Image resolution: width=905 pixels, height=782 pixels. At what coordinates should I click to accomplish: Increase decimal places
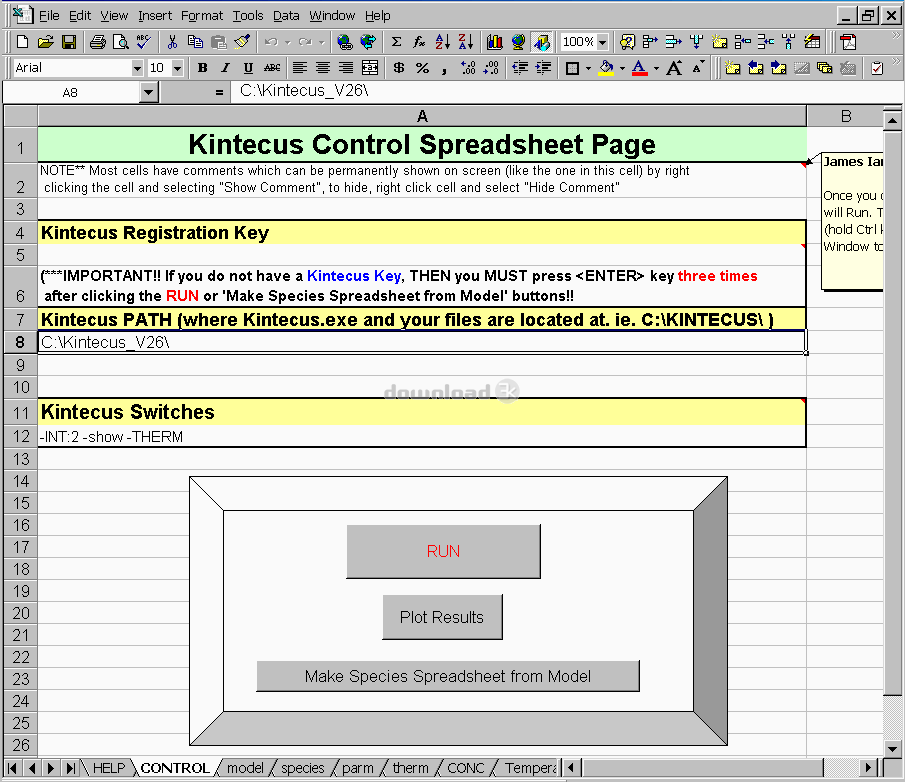coord(468,68)
